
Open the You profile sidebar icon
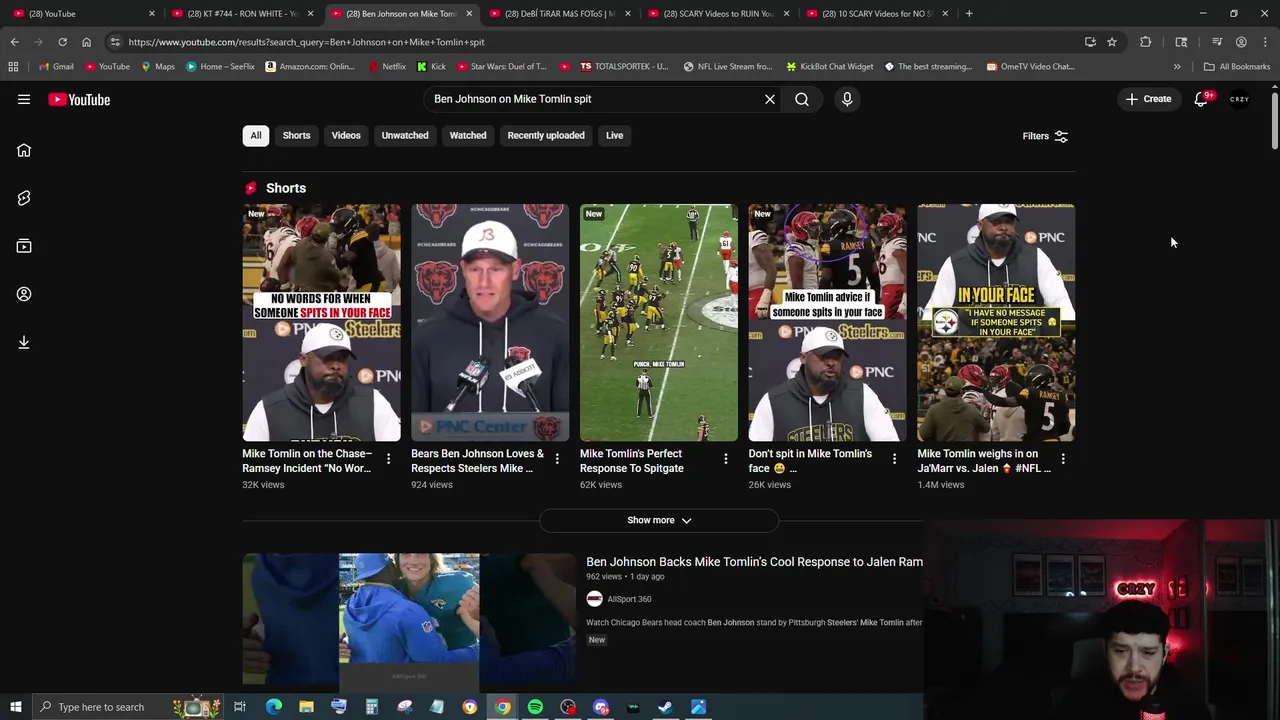[24, 294]
